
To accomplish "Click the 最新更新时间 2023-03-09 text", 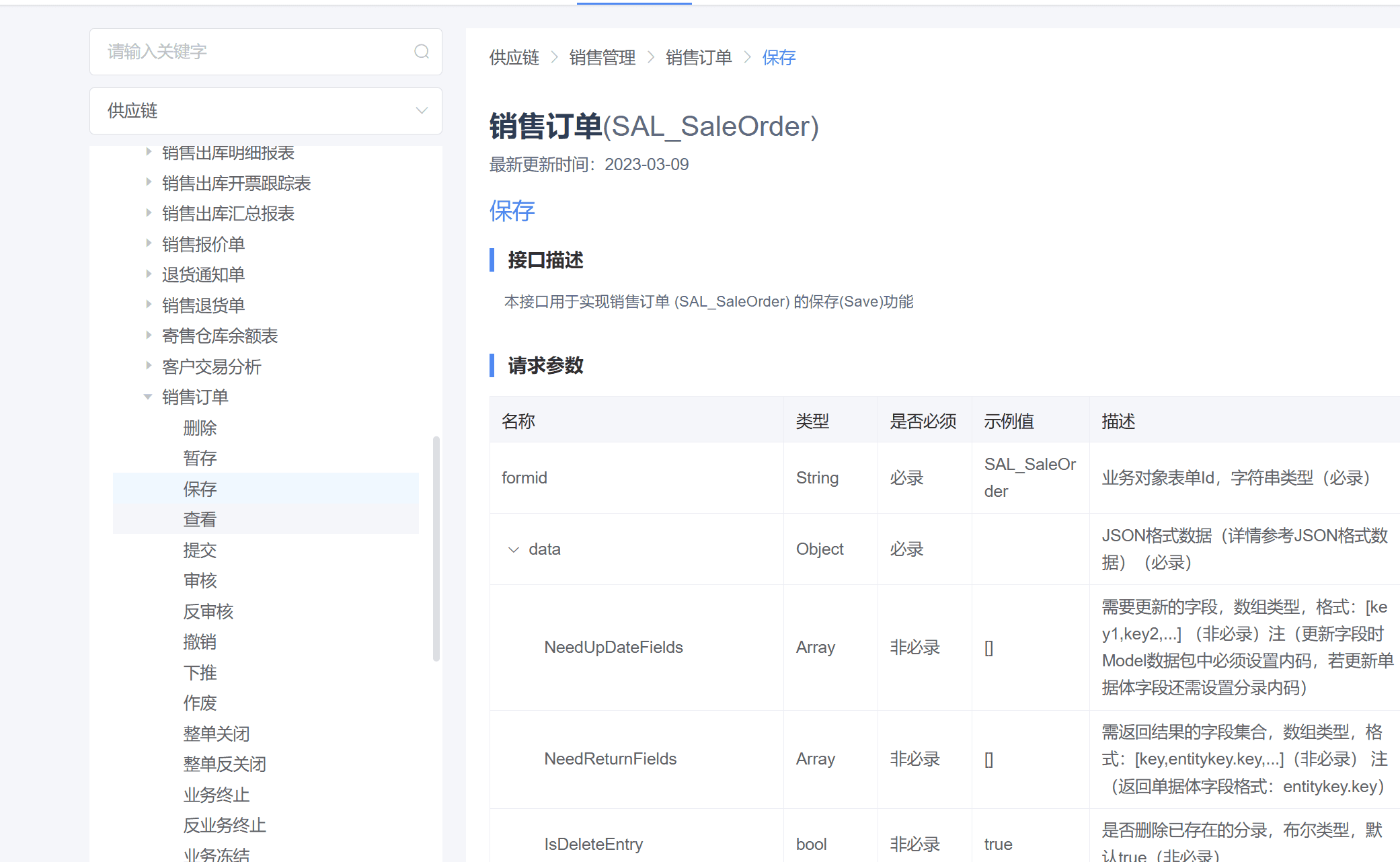I will [589, 165].
